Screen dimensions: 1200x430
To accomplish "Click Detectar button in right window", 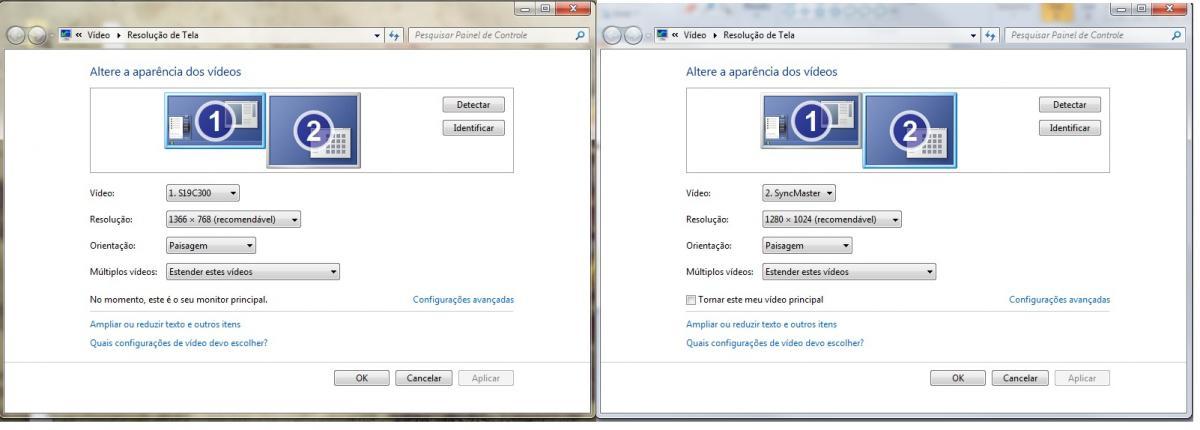I will (1070, 105).
